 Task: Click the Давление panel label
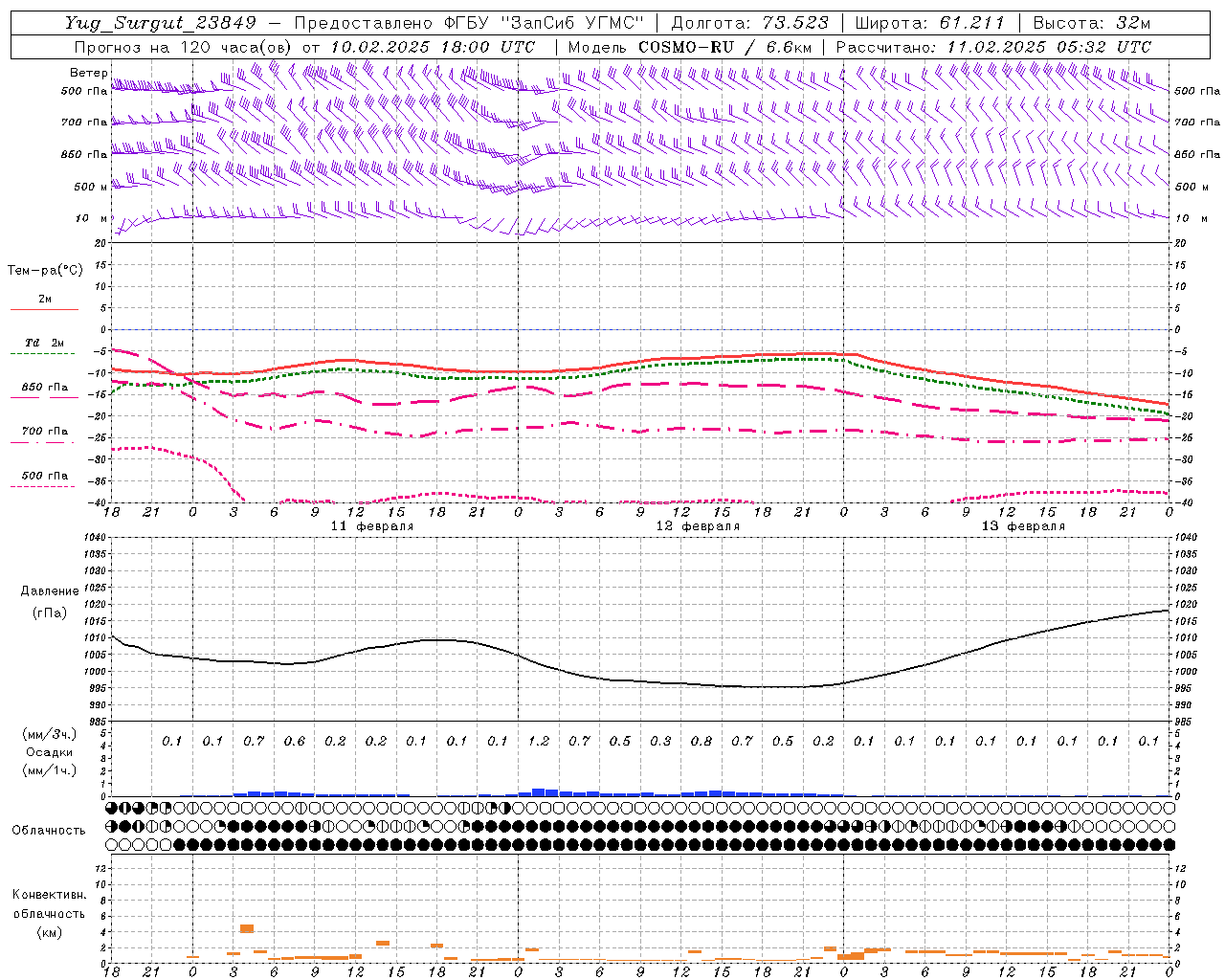[x=50, y=591]
